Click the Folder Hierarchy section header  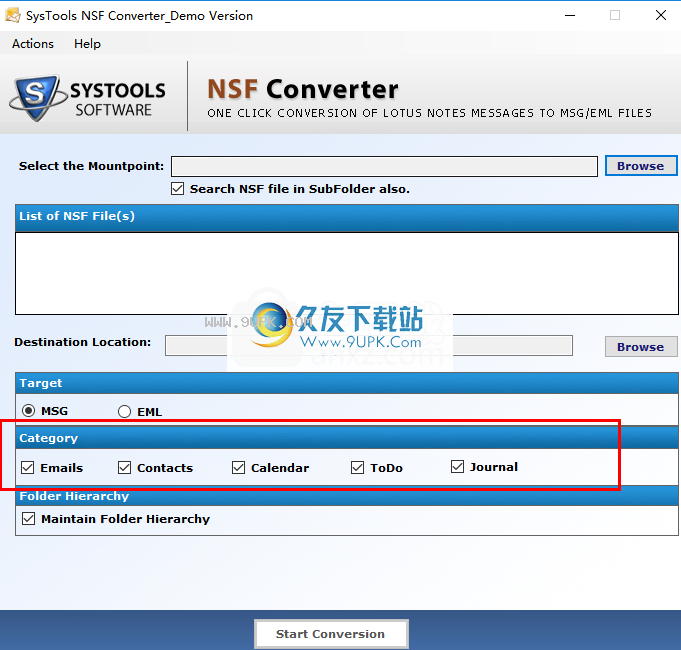tap(347, 496)
